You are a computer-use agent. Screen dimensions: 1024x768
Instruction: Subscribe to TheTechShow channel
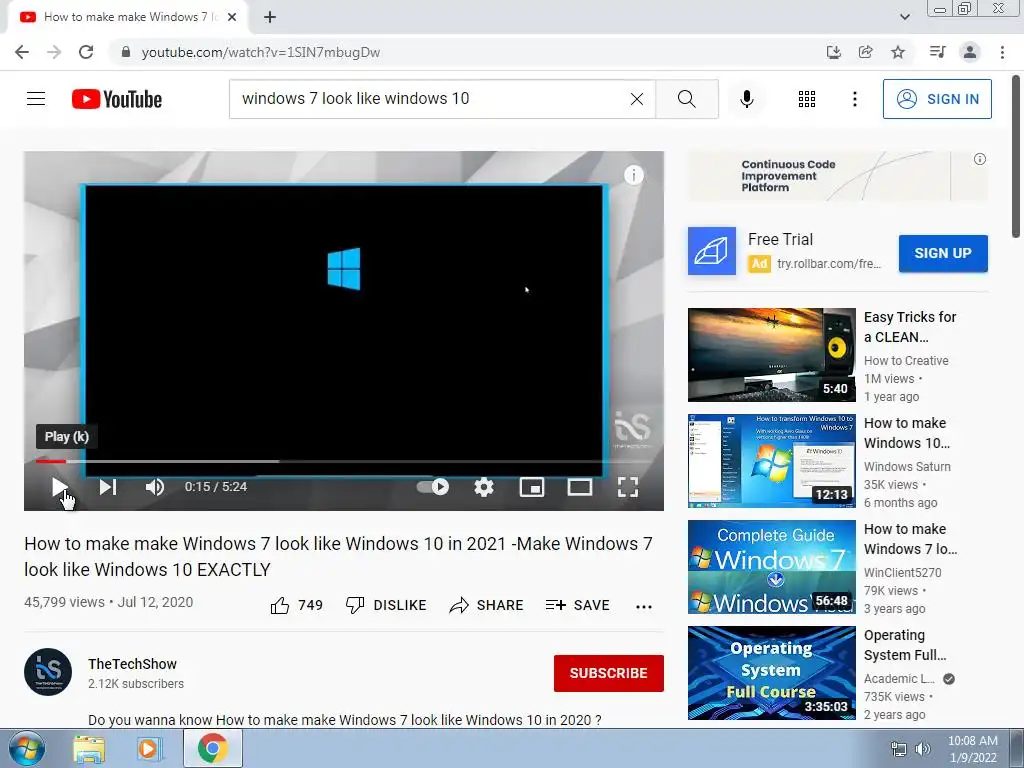coord(609,673)
